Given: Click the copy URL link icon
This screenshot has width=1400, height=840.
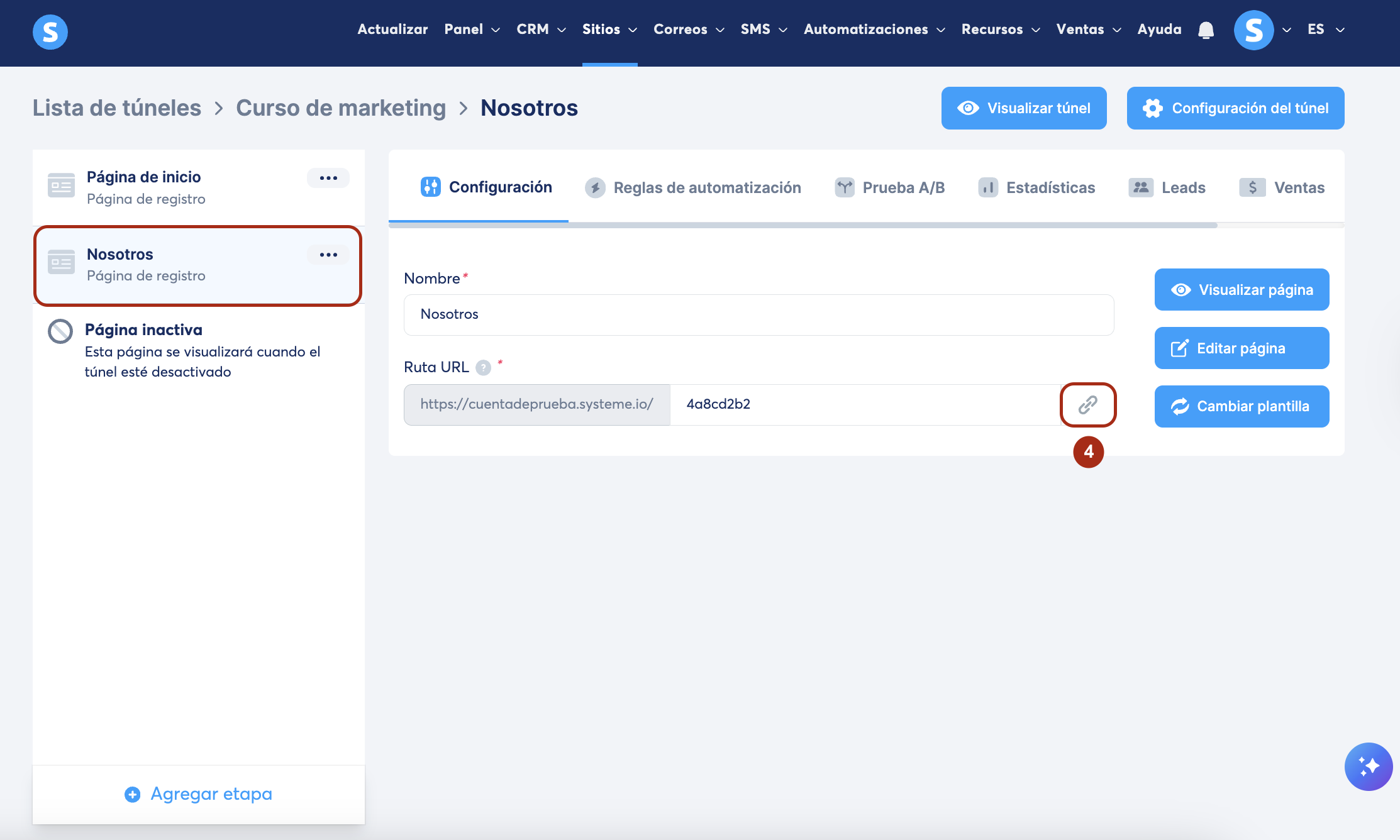Looking at the screenshot, I should click(x=1087, y=405).
